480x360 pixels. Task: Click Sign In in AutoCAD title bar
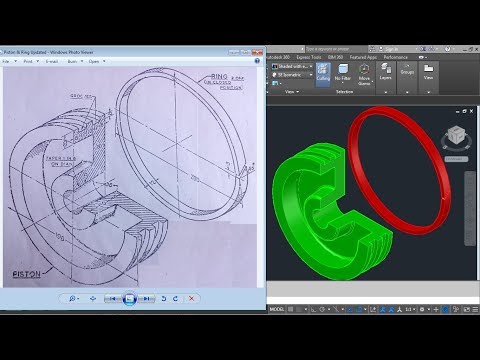pyautogui.click(x=391, y=49)
